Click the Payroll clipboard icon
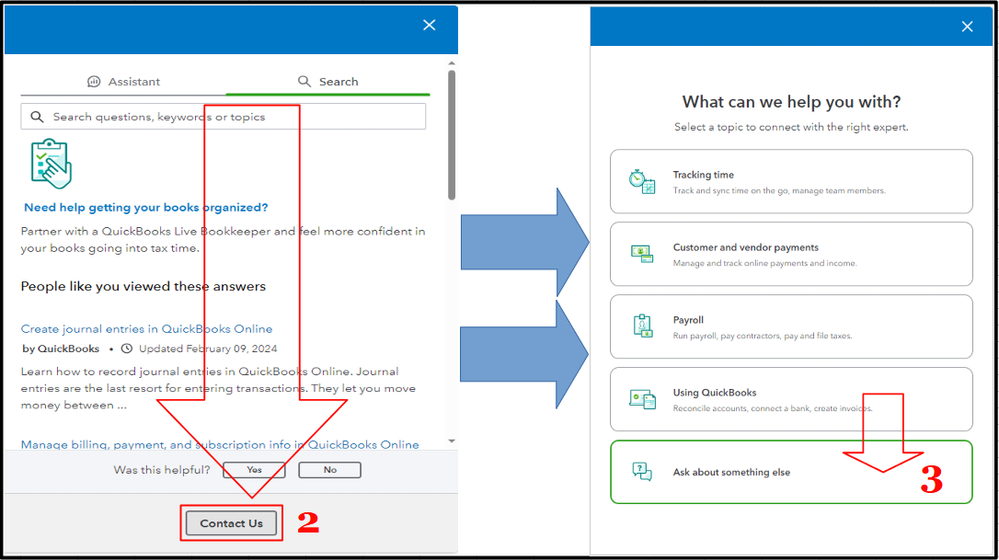Viewport: 999px width, 560px height. click(642, 326)
